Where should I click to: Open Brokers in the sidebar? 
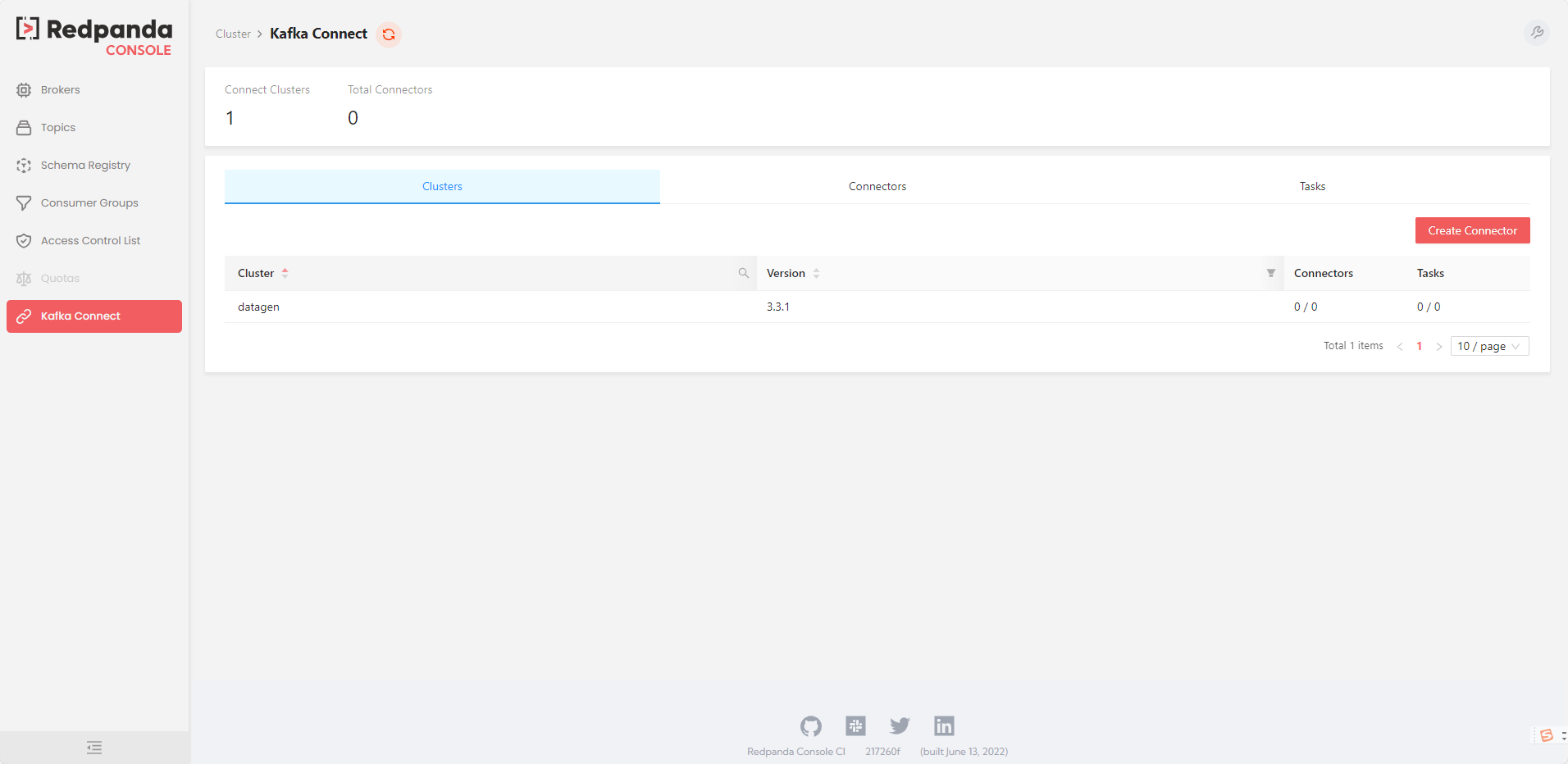click(x=94, y=90)
